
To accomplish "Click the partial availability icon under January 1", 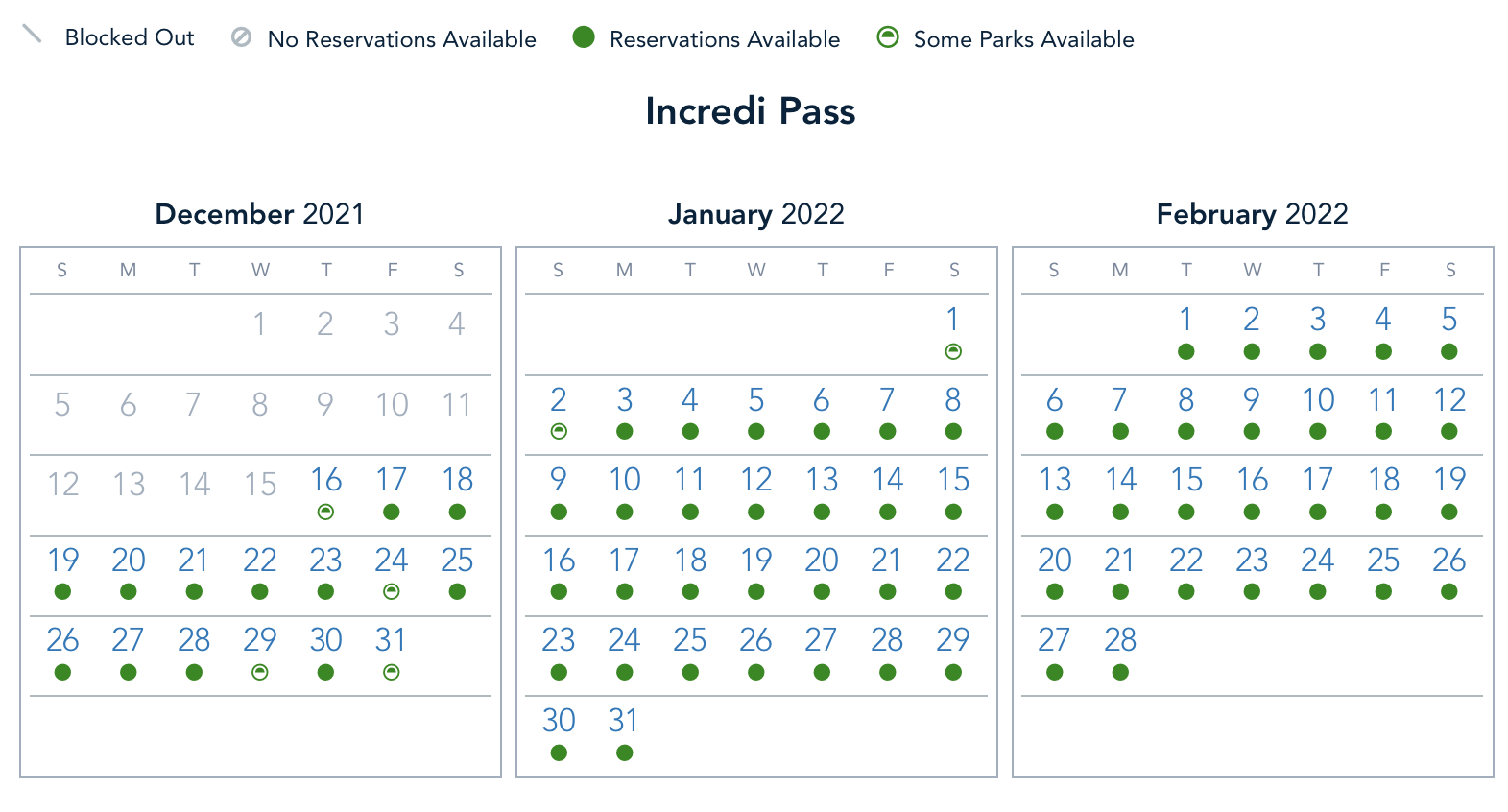I will pos(953,352).
